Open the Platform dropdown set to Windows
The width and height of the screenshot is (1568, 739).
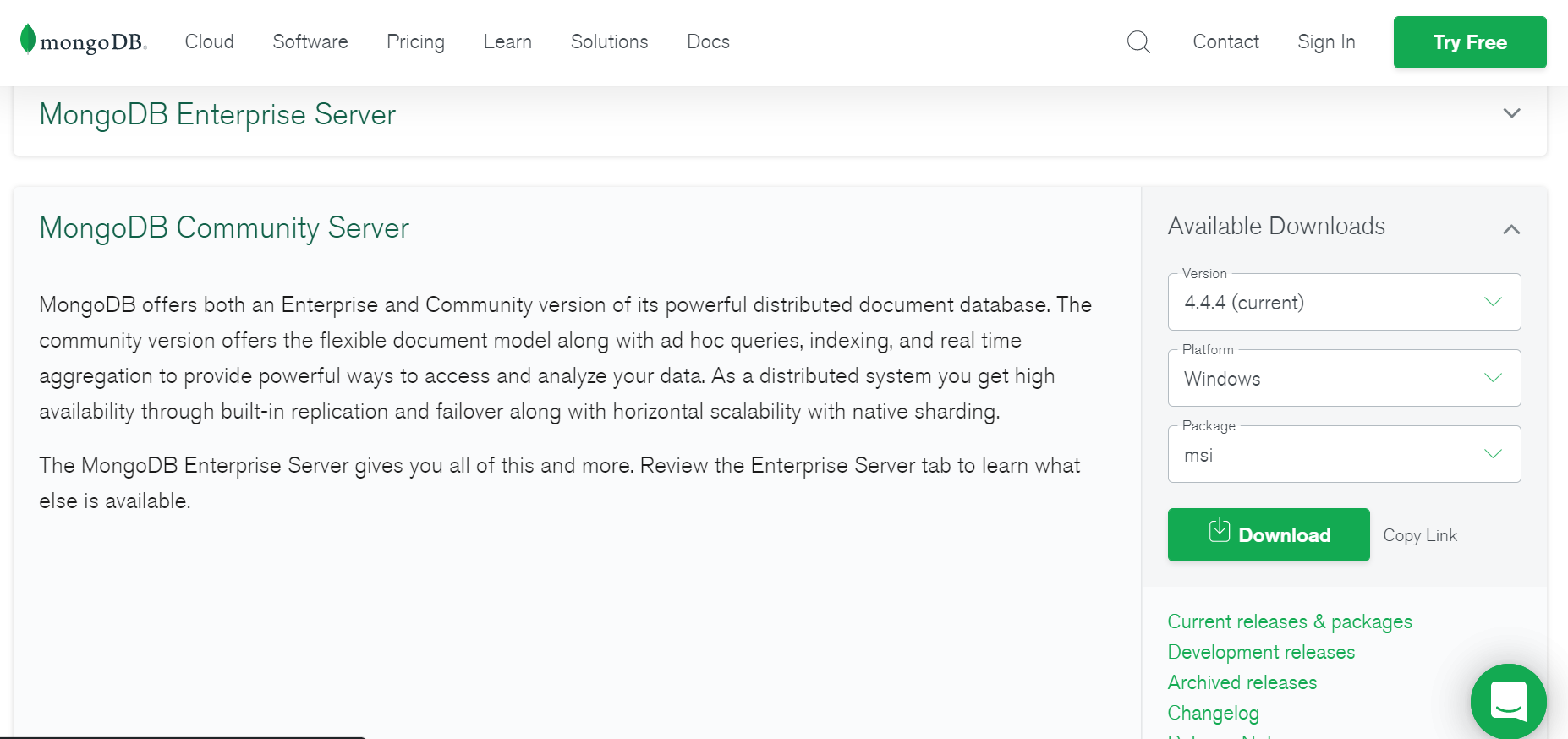[1344, 378]
